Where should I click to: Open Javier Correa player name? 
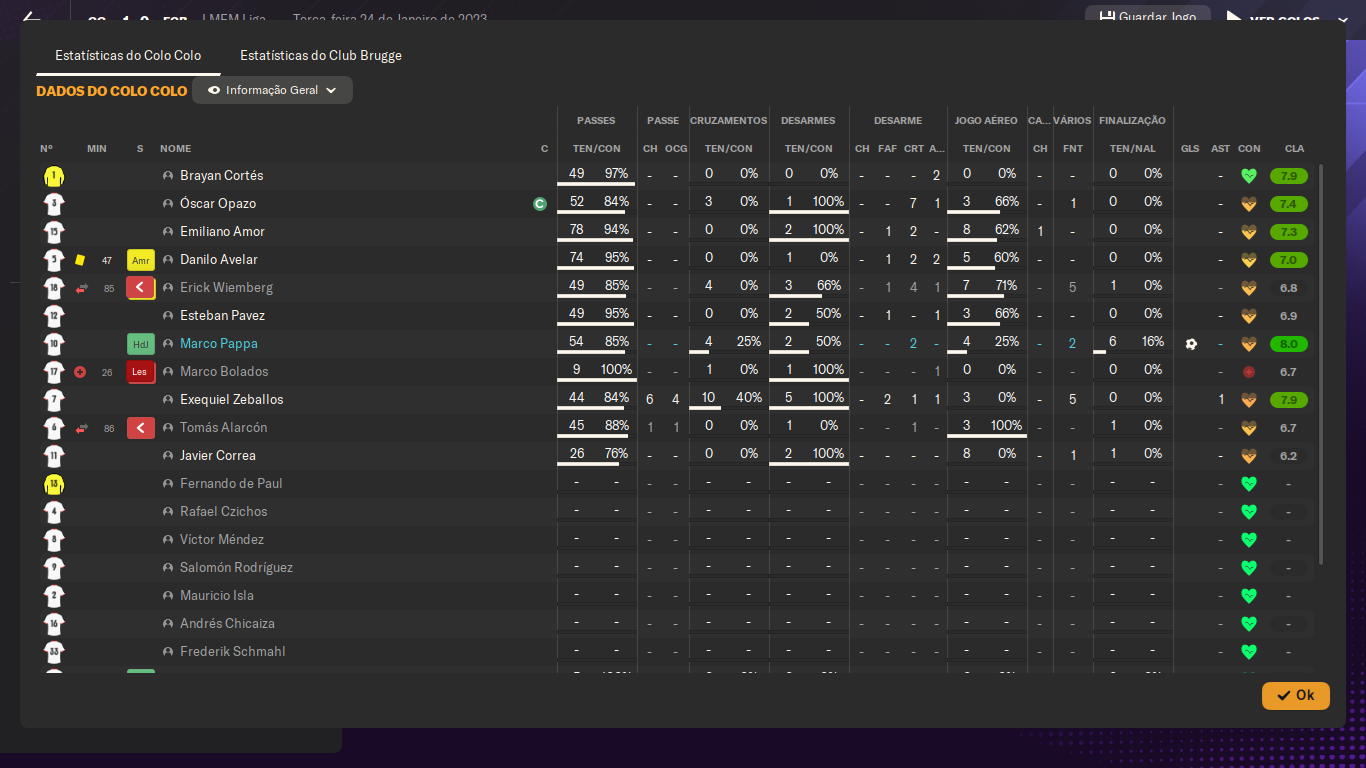click(218, 456)
